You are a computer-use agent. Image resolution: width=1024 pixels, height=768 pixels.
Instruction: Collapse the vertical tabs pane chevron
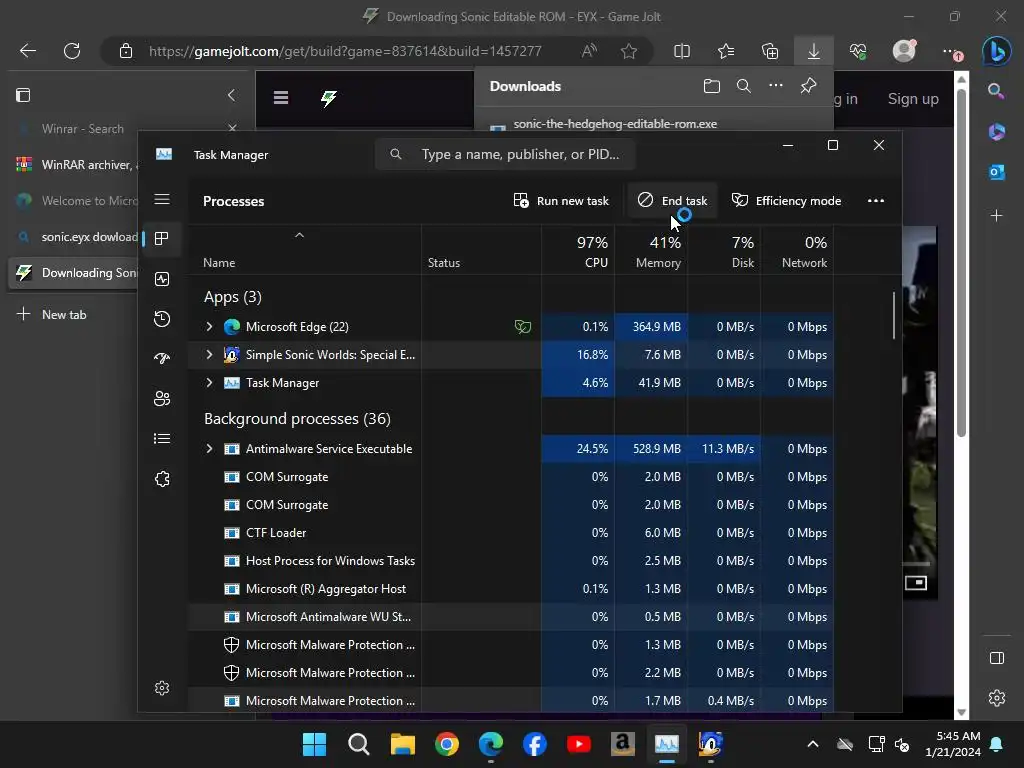[231, 95]
